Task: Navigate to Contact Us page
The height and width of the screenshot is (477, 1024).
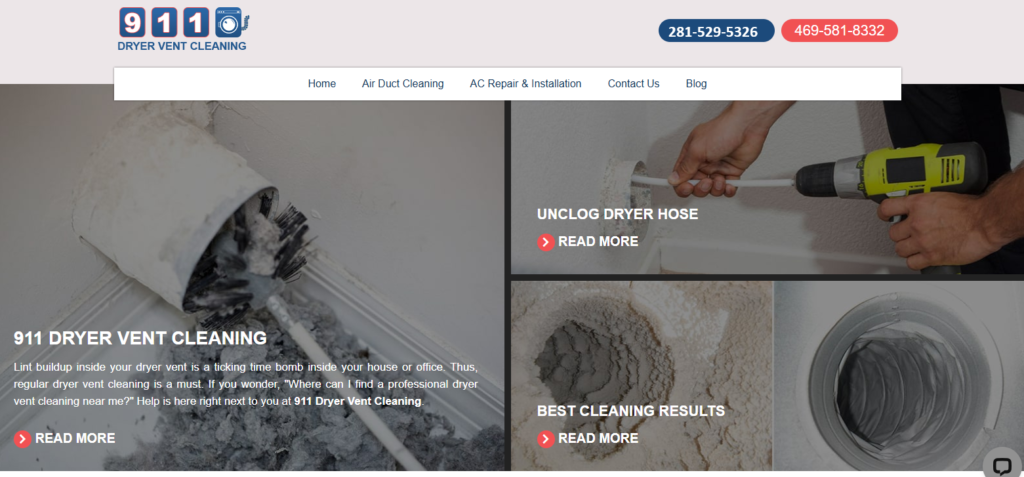Action: pyautogui.click(x=633, y=84)
